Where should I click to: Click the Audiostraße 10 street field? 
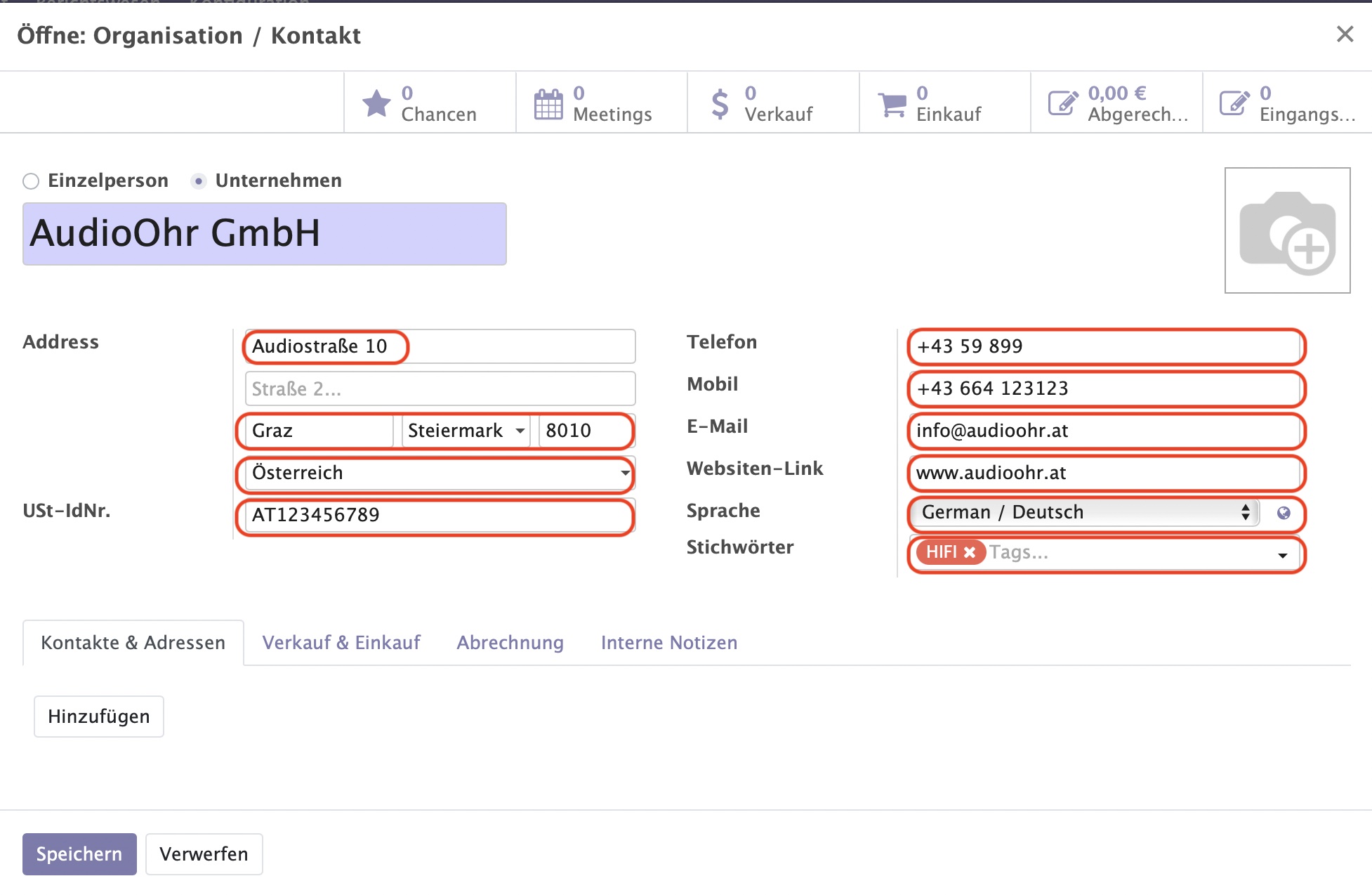[440, 346]
